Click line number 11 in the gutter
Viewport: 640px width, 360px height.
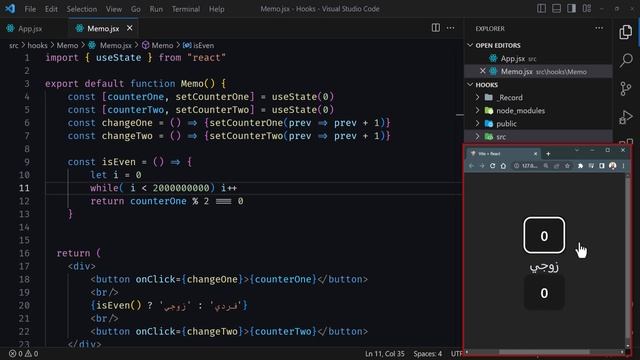coord(24,188)
